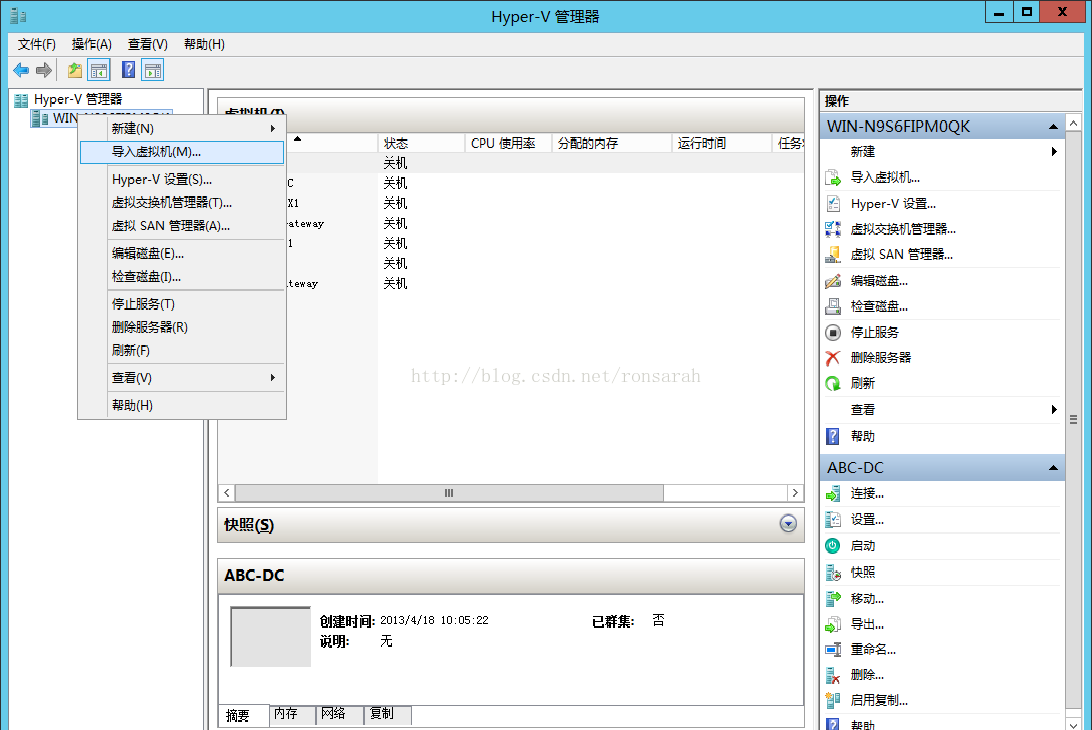Image resolution: width=1092 pixels, height=730 pixels.
Task: Switch to the 摘要 tab
Action: click(x=244, y=715)
